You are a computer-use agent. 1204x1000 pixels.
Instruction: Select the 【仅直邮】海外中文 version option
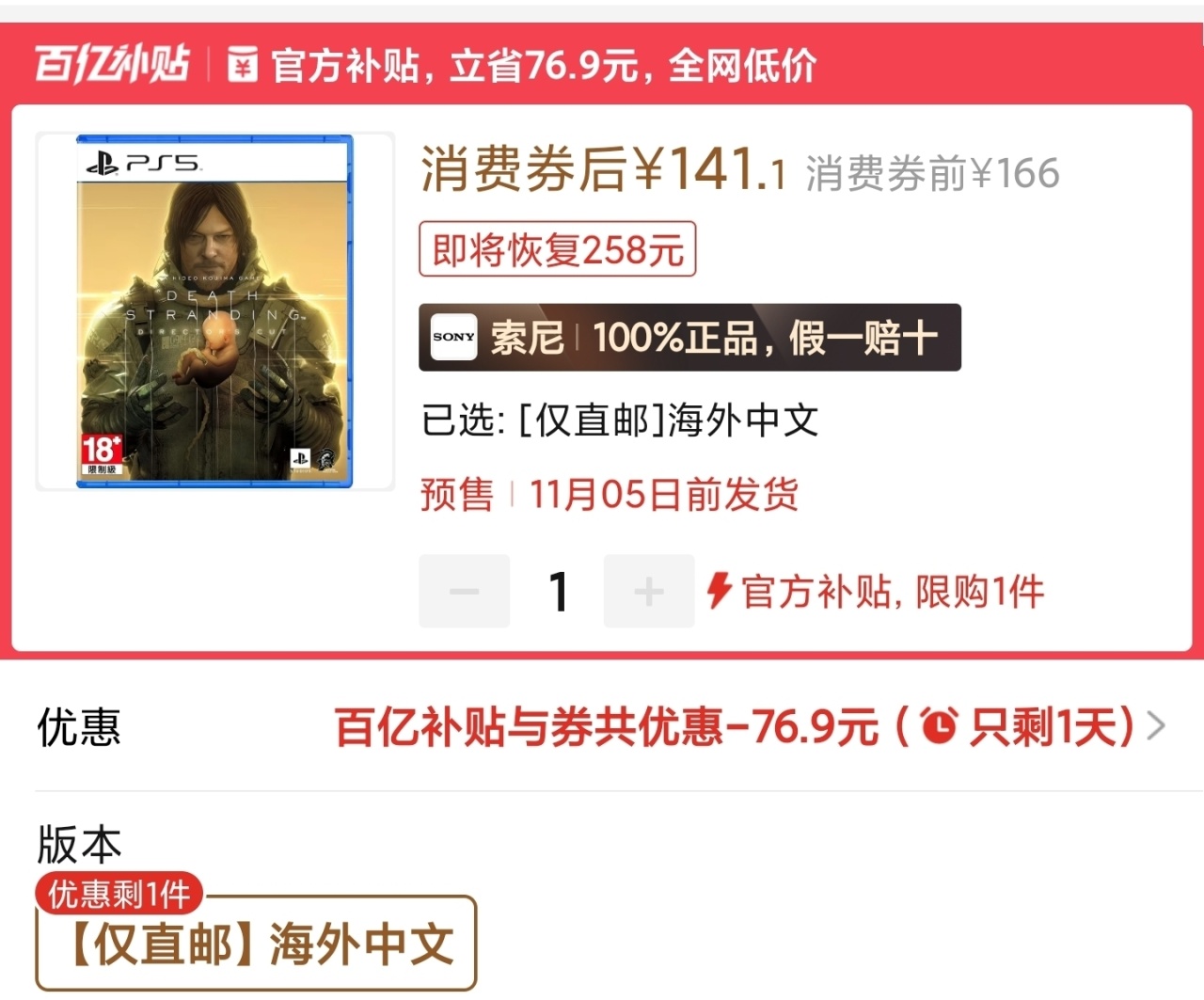(256, 944)
